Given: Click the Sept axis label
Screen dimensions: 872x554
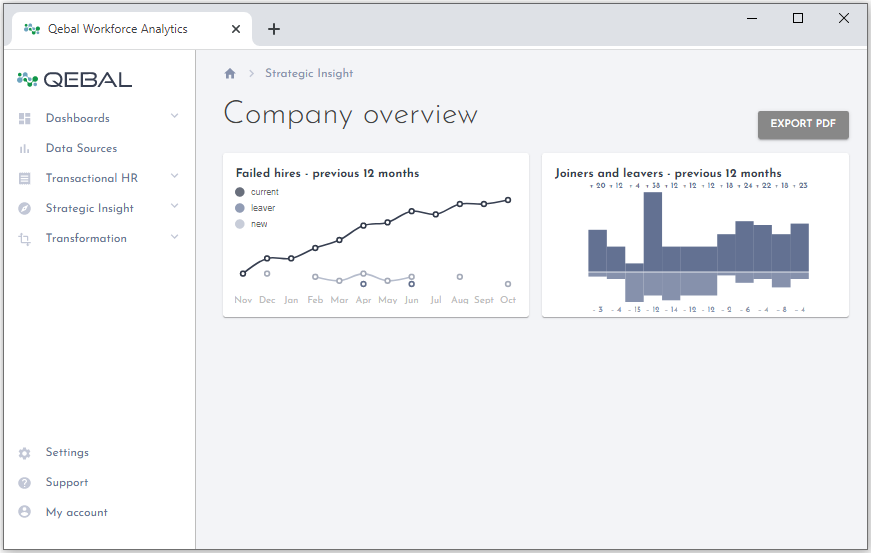Looking at the screenshot, I should (x=484, y=300).
